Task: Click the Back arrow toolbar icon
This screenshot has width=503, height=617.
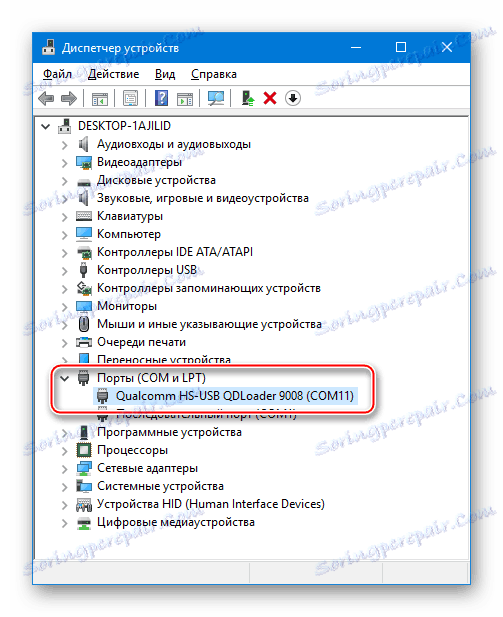Action: pyautogui.click(x=46, y=98)
